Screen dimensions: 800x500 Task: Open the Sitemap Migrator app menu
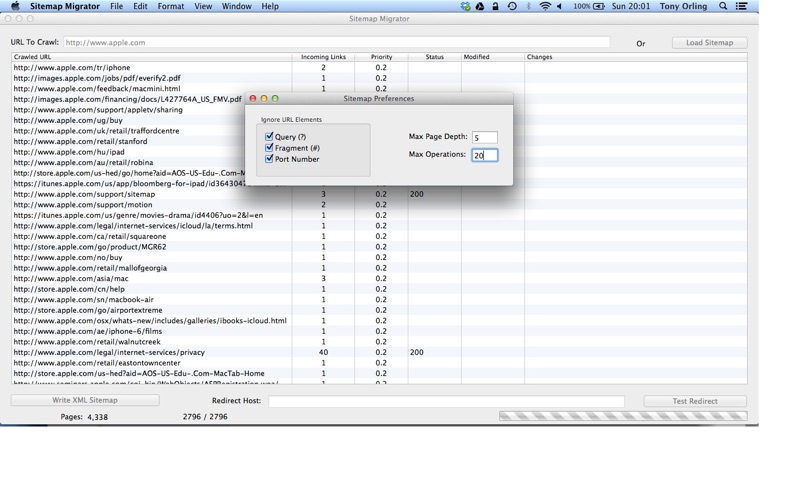[65, 6]
